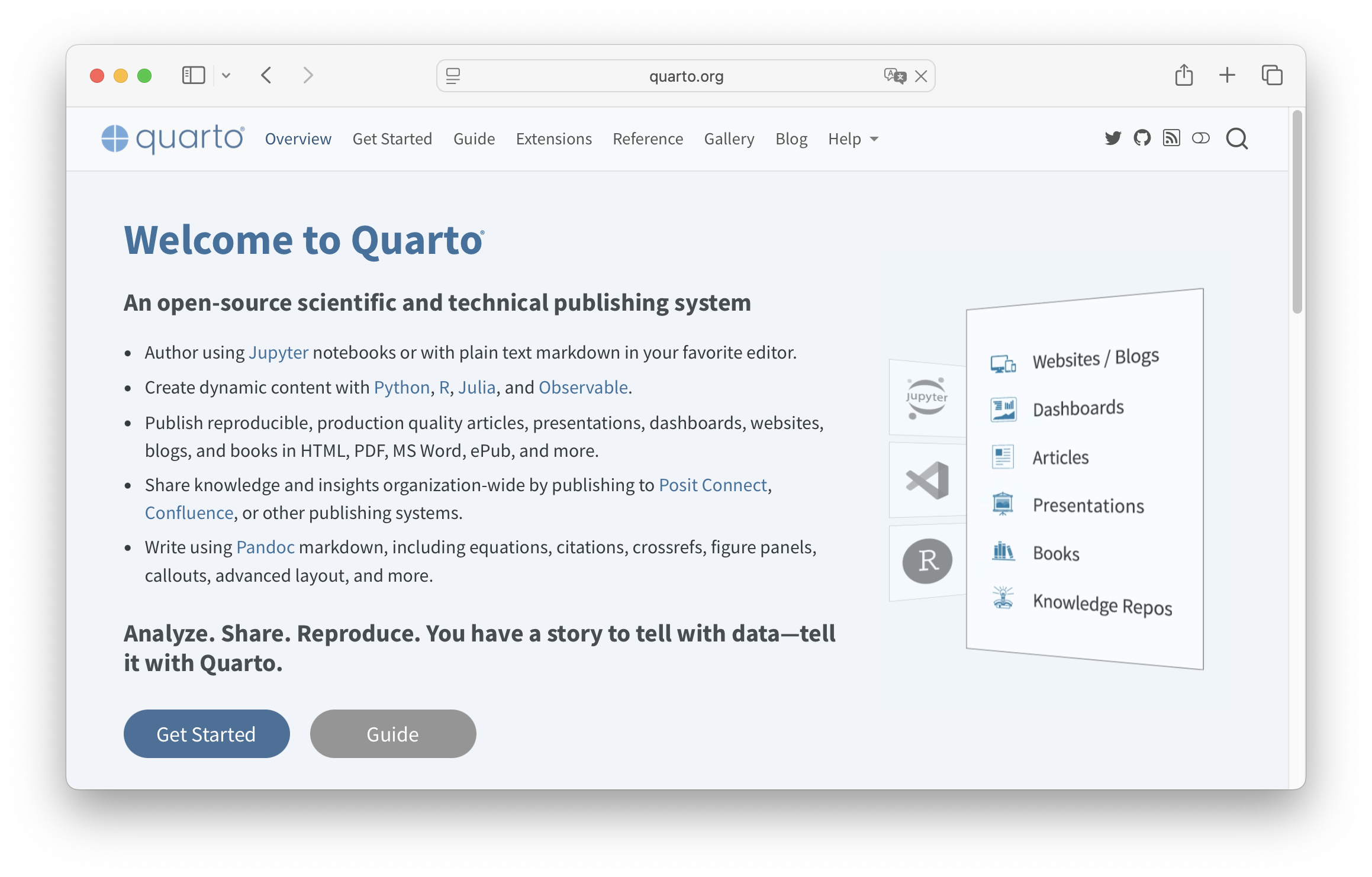This screenshot has height=877, width=1372.
Task: Toggle the Safari sidebar button
Action: pos(194,75)
